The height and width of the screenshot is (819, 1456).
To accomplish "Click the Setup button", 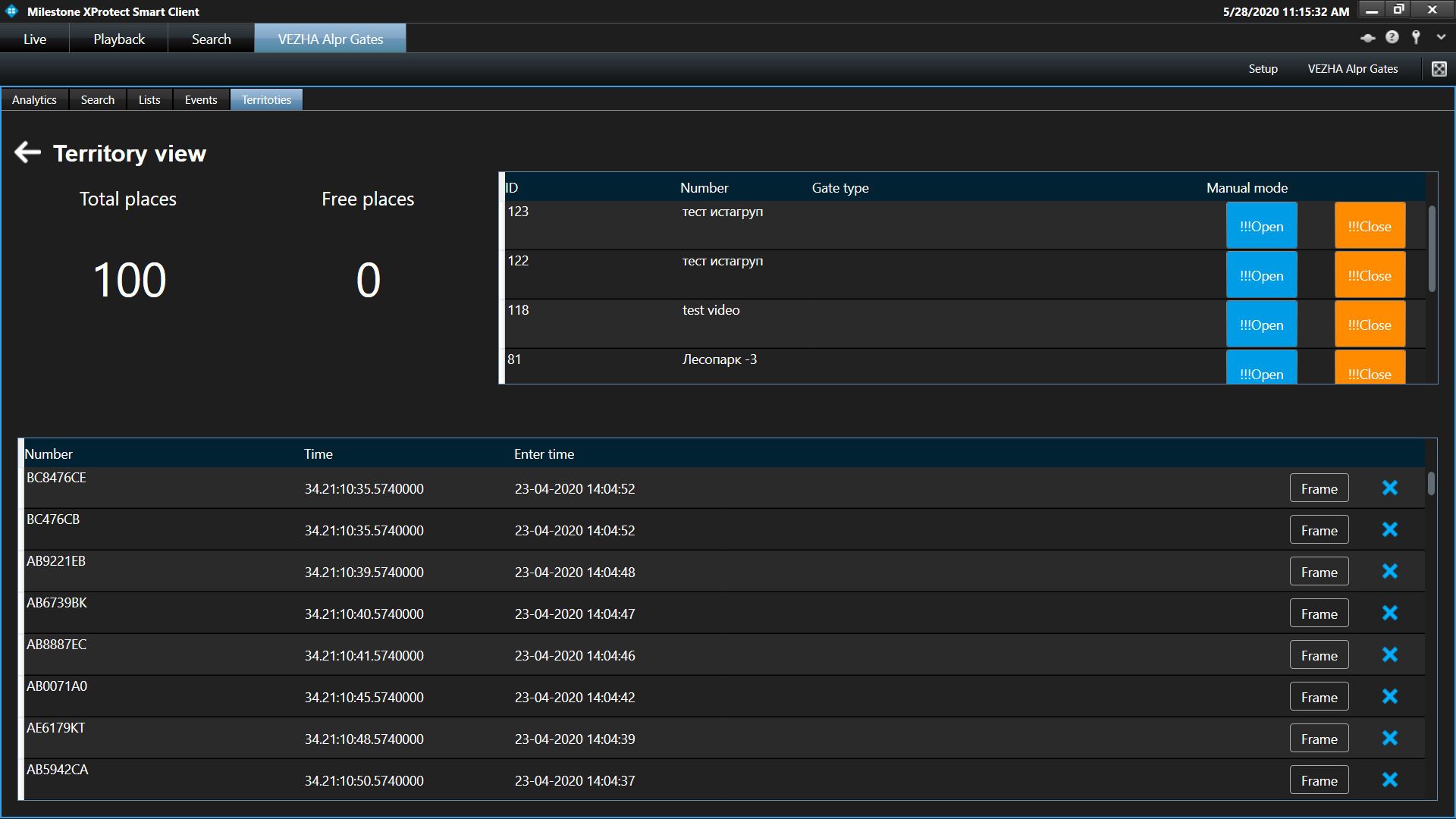I will (1263, 69).
